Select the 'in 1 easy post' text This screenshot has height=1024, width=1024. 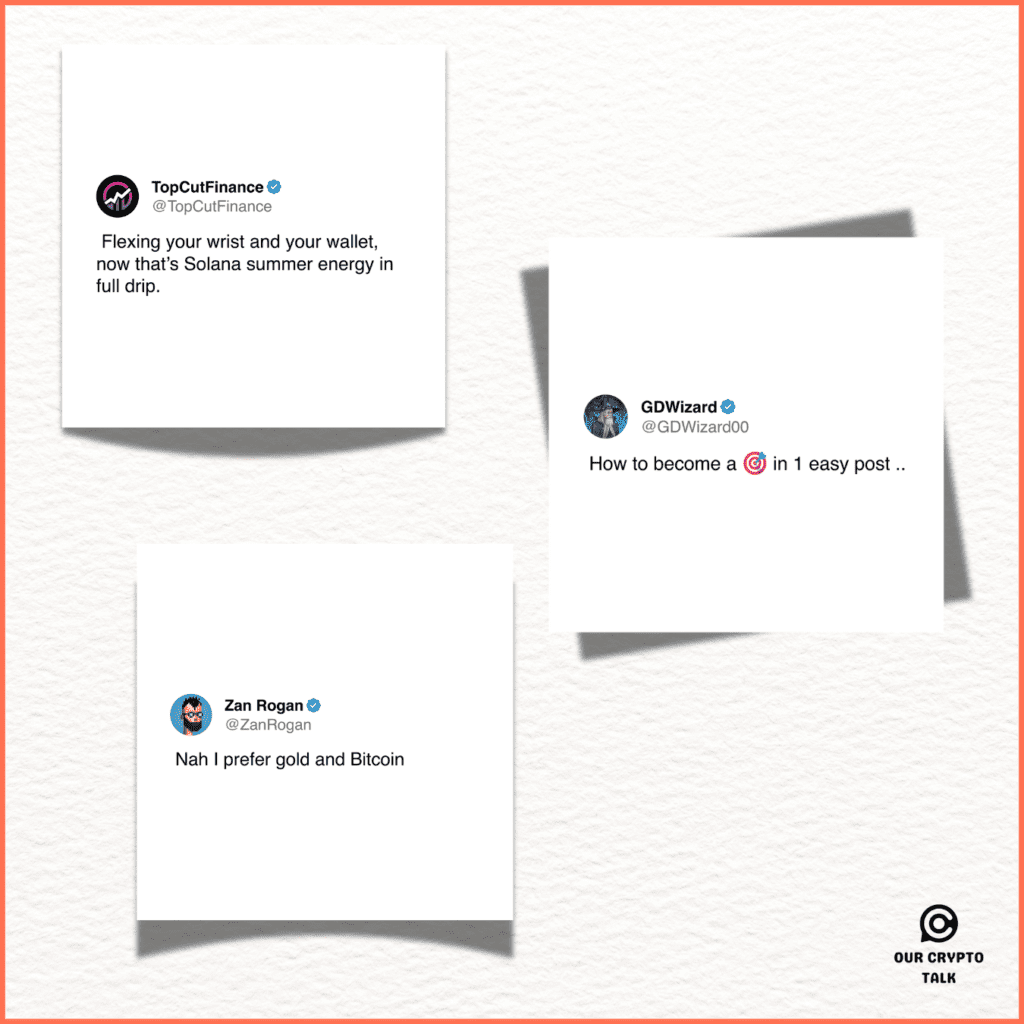pyautogui.click(x=839, y=464)
